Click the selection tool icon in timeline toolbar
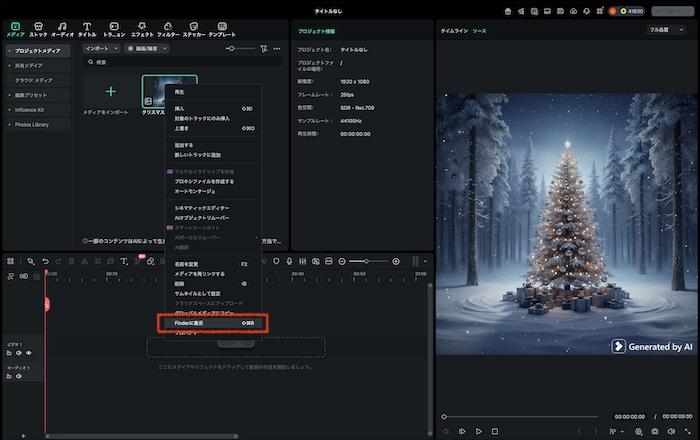Screen dimensions: 700x440 [x=30, y=261]
